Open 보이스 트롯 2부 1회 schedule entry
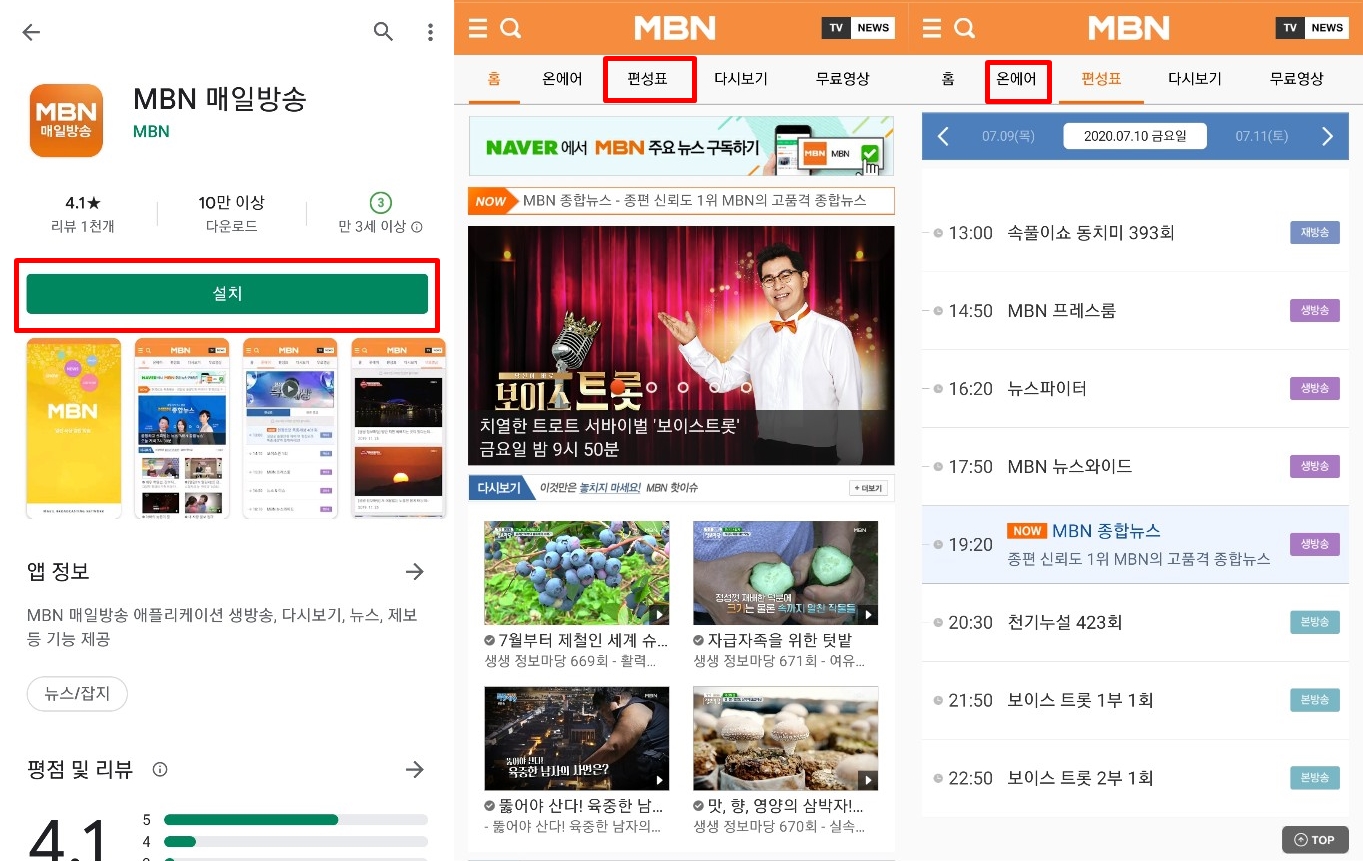Screen dimensions: 1363x861 click(x=1135, y=778)
